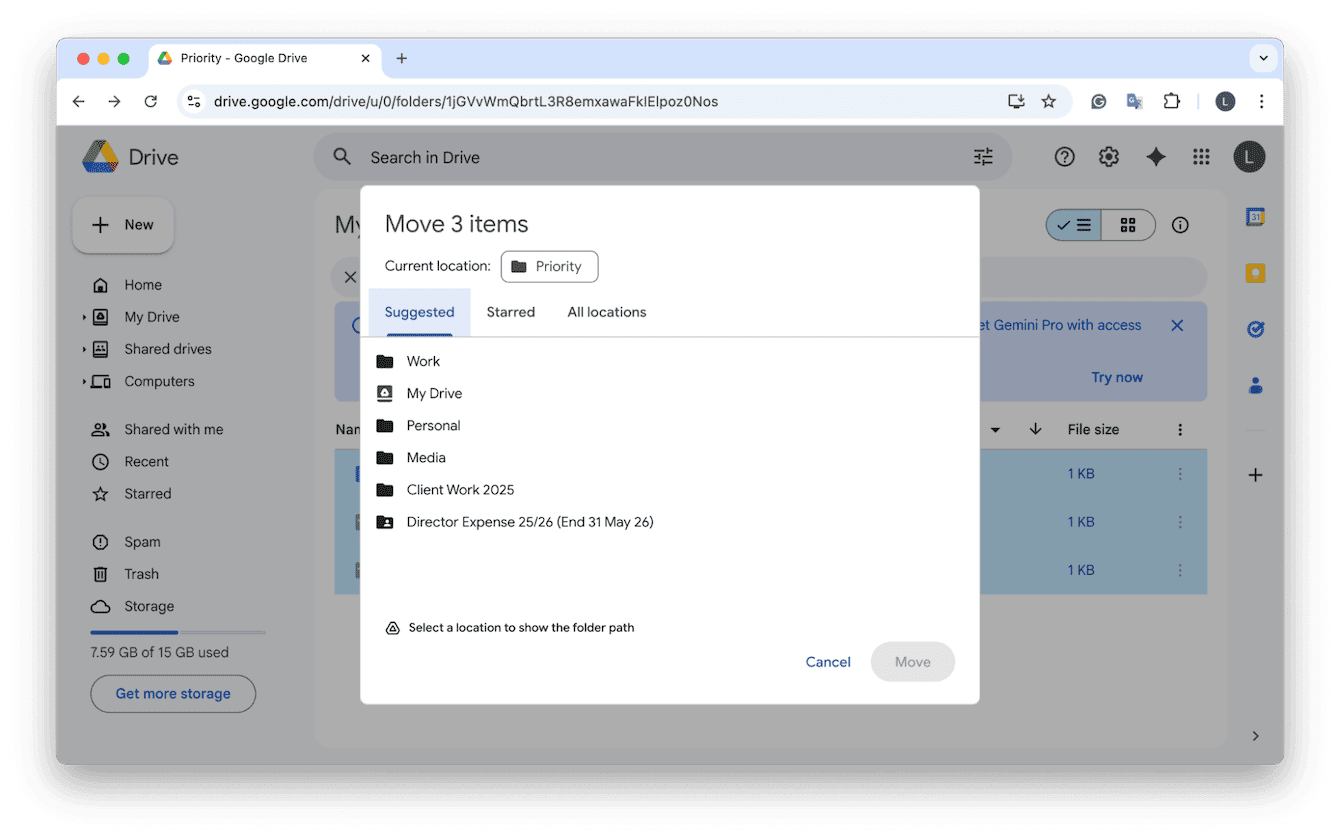Image resolution: width=1340 pixels, height=839 pixels.
Task: Open advanced search options in the search bar
Action: tap(982, 156)
